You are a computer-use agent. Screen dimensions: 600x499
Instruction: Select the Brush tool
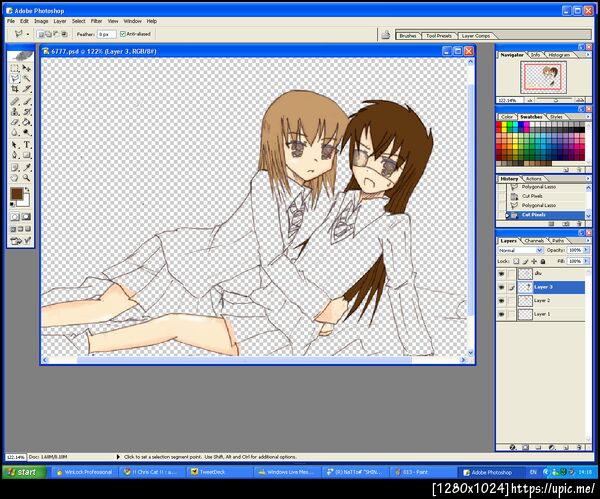26,102
